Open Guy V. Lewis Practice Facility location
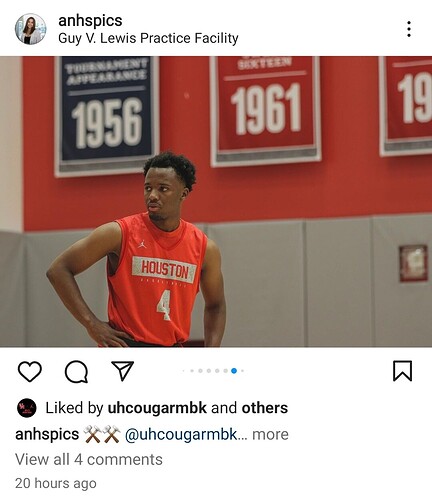 (148, 38)
